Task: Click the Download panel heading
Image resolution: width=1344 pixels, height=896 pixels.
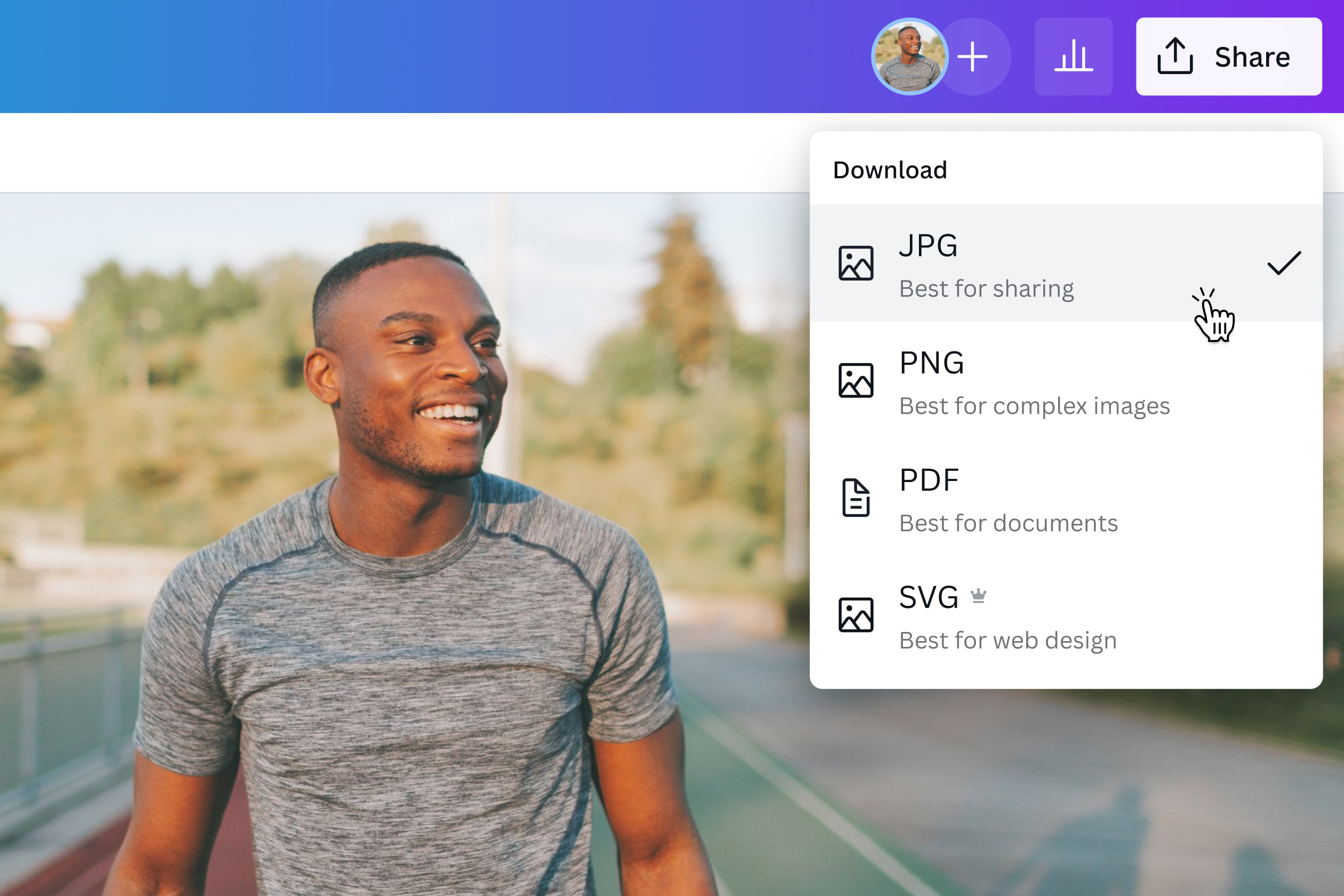Action: click(890, 169)
